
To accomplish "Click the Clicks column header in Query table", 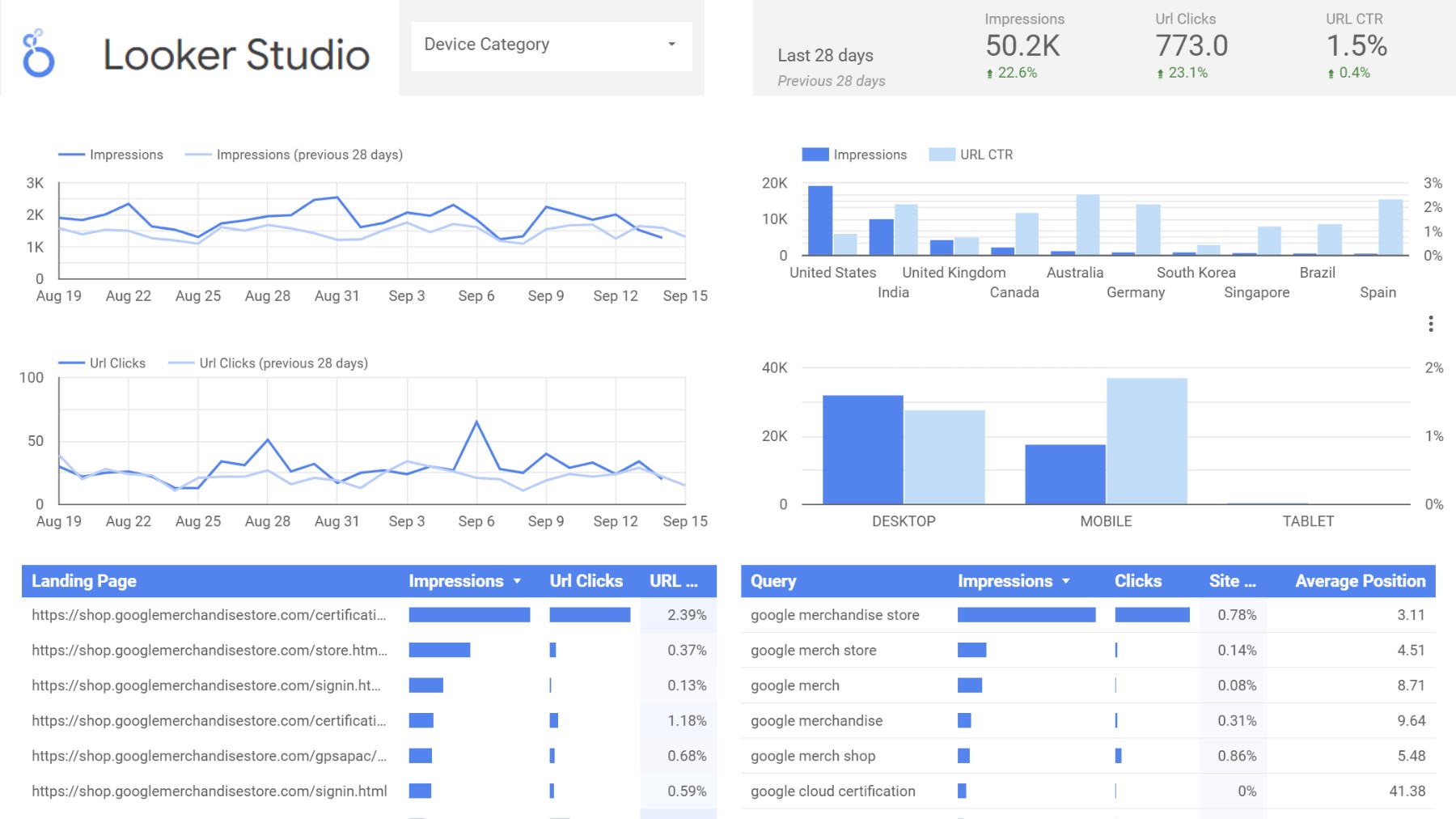I will tap(1138, 581).
